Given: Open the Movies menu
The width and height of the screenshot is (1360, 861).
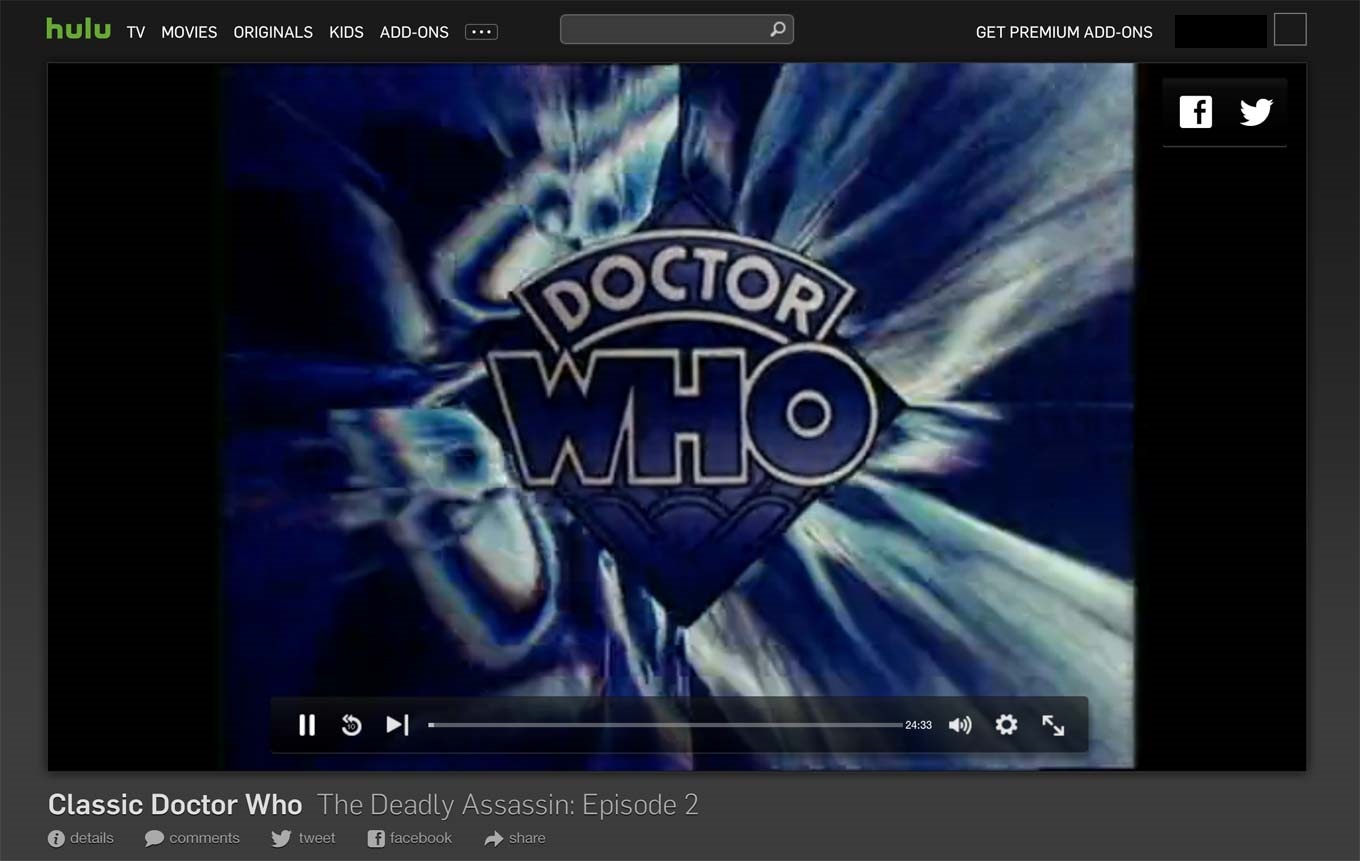Looking at the screenshot, I should 189,32.
